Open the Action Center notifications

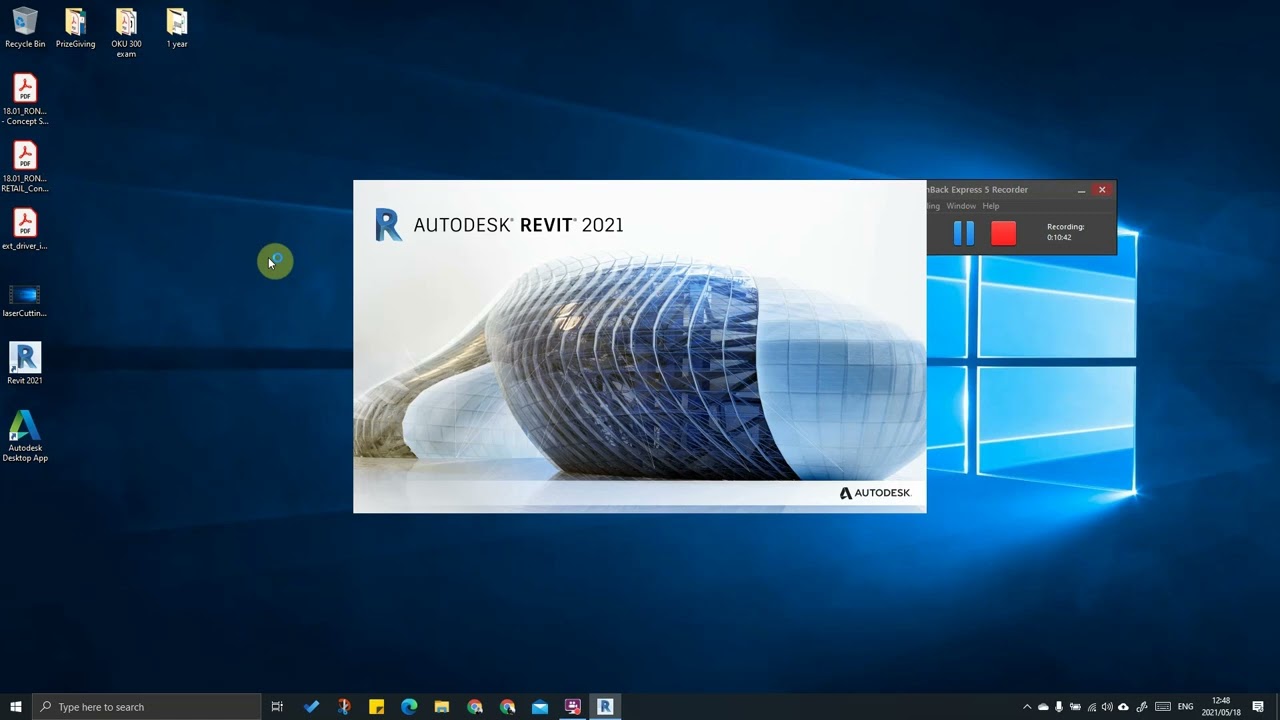coord(1258,707)
